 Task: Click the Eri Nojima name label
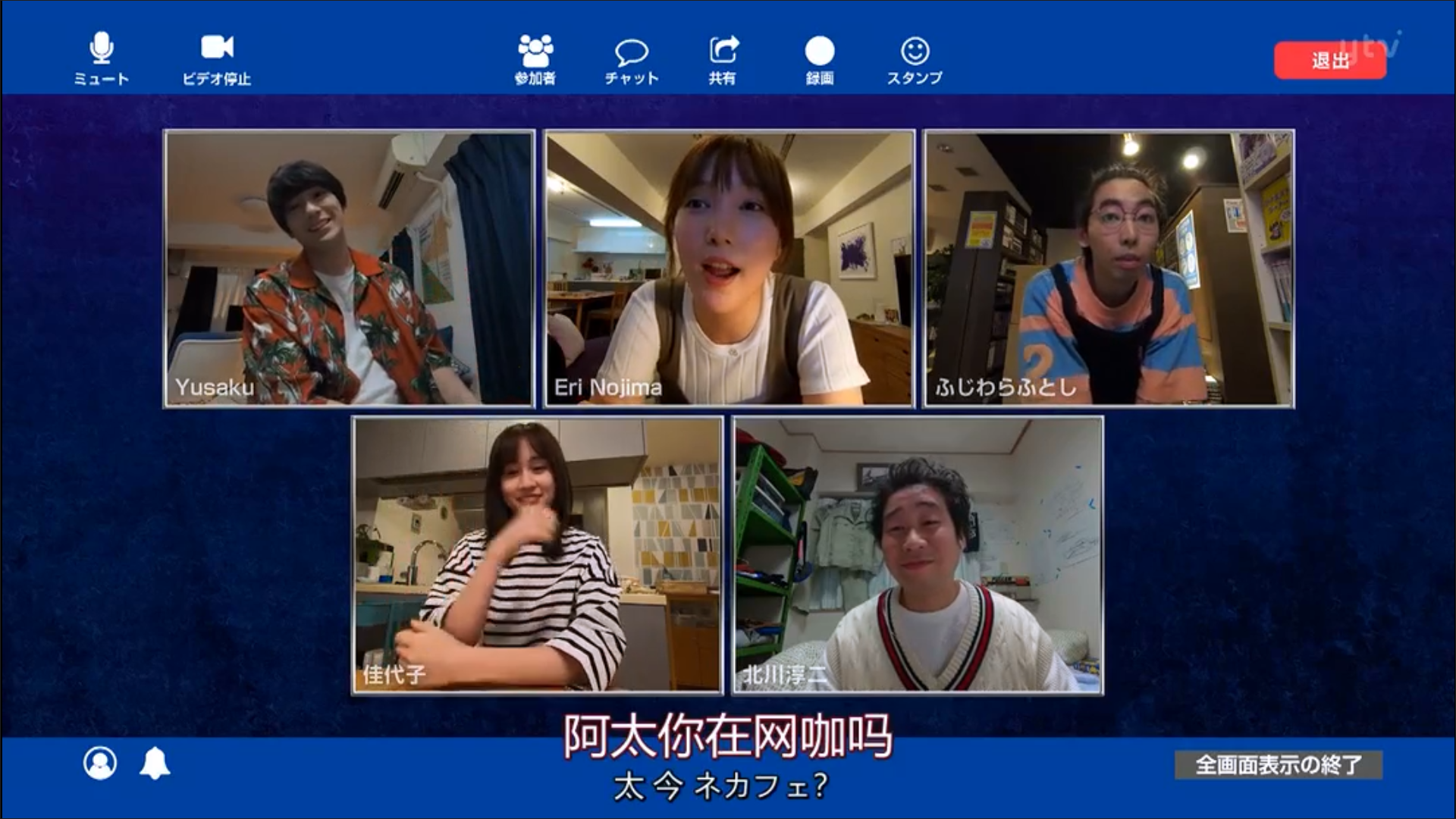click(x=607, y=388)
